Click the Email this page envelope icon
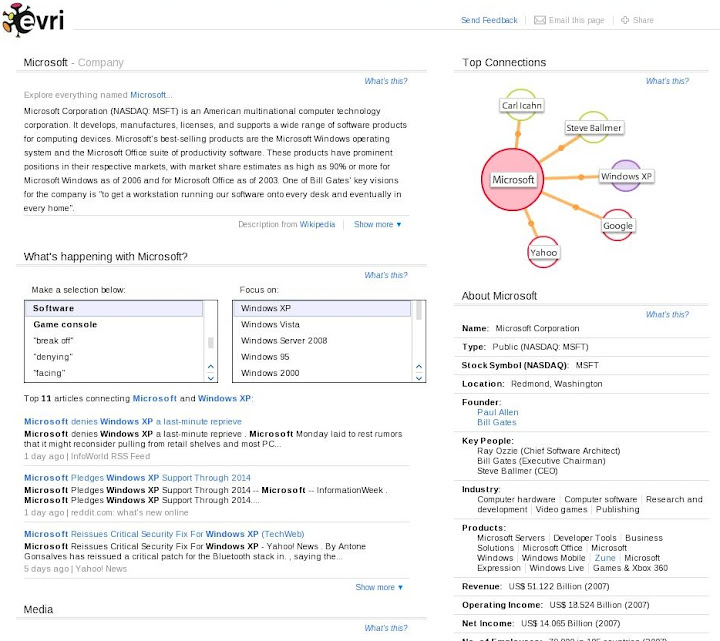The image size is (720, 641). point(540,20)
